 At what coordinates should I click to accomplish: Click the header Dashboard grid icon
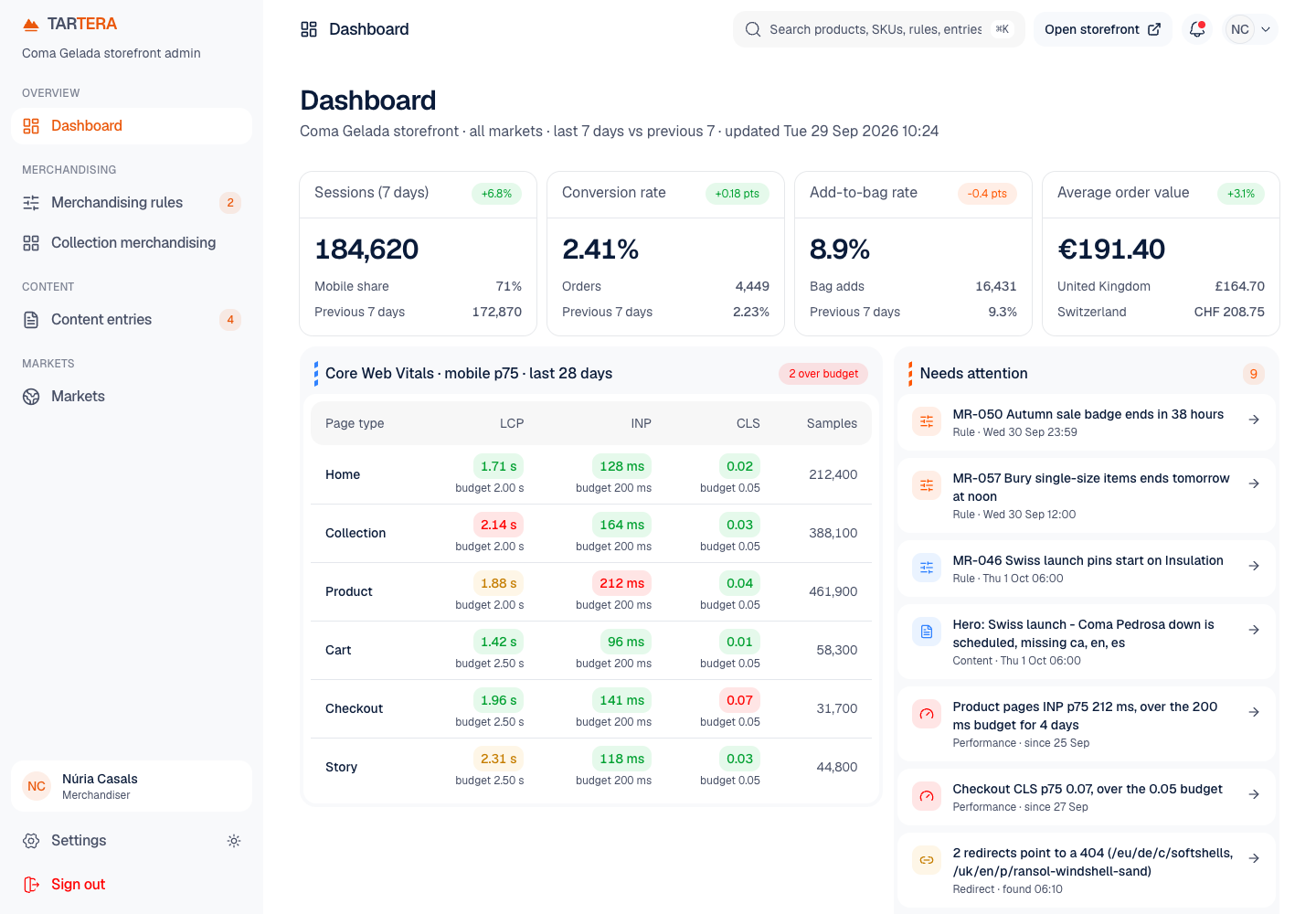(x=309, y=29)
